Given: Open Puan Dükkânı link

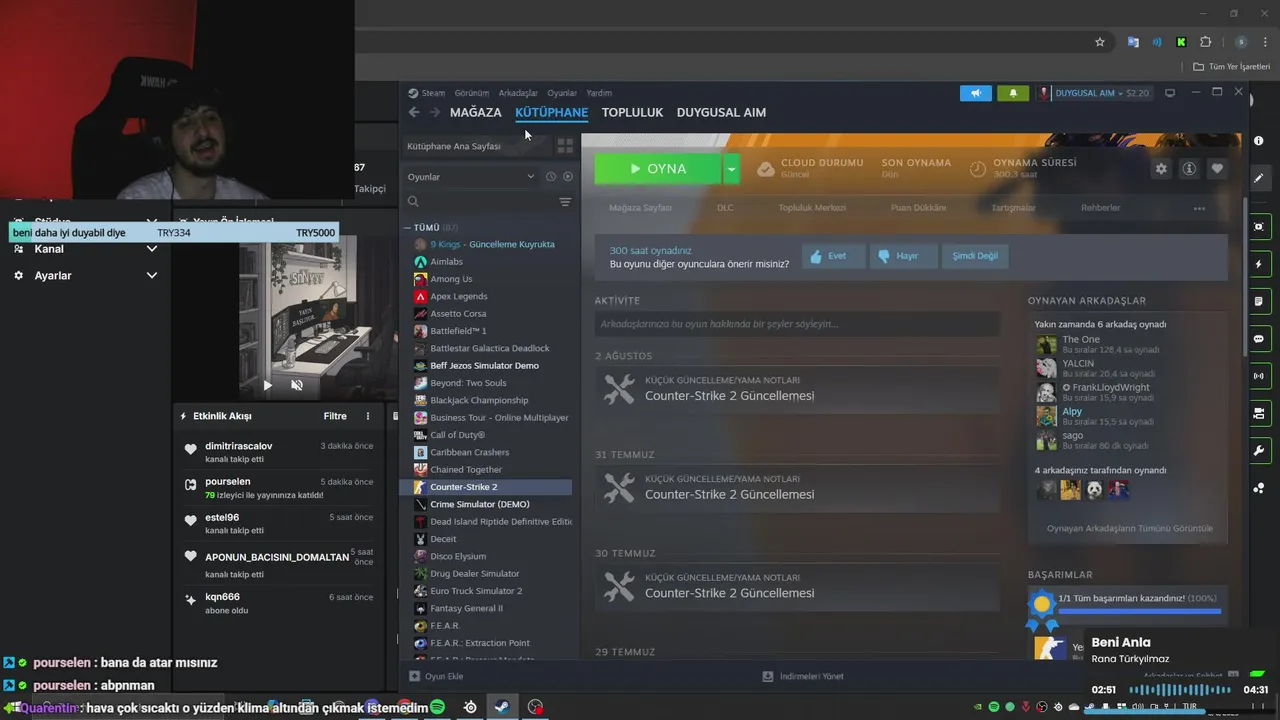Looking at the screenshot, I should coord(918,208).
